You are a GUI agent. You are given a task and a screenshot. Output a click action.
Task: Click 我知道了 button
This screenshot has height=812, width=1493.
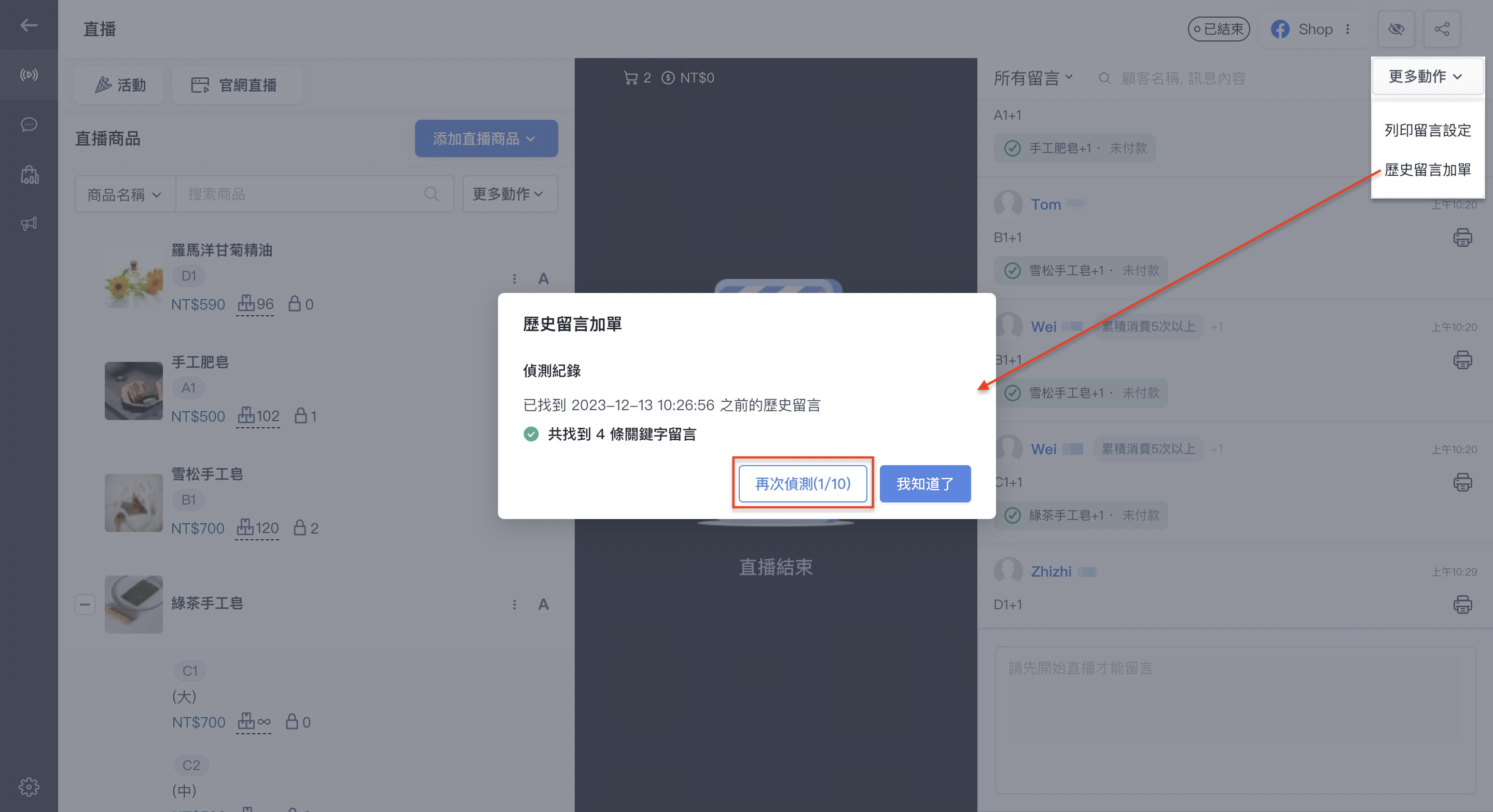[x=925, y=483]
